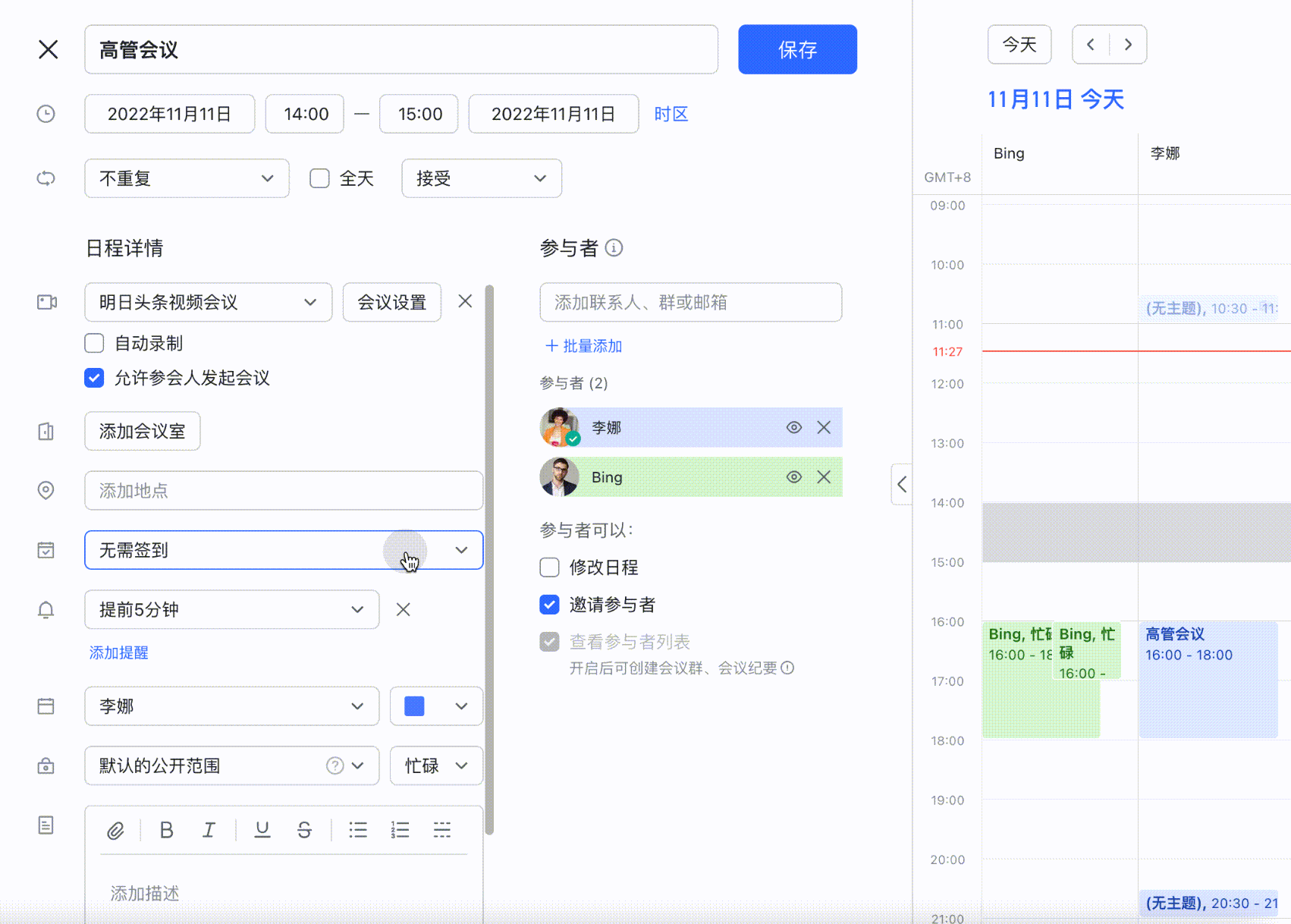Enable the 全天 all-day checkbox

(x=319, y=178)
